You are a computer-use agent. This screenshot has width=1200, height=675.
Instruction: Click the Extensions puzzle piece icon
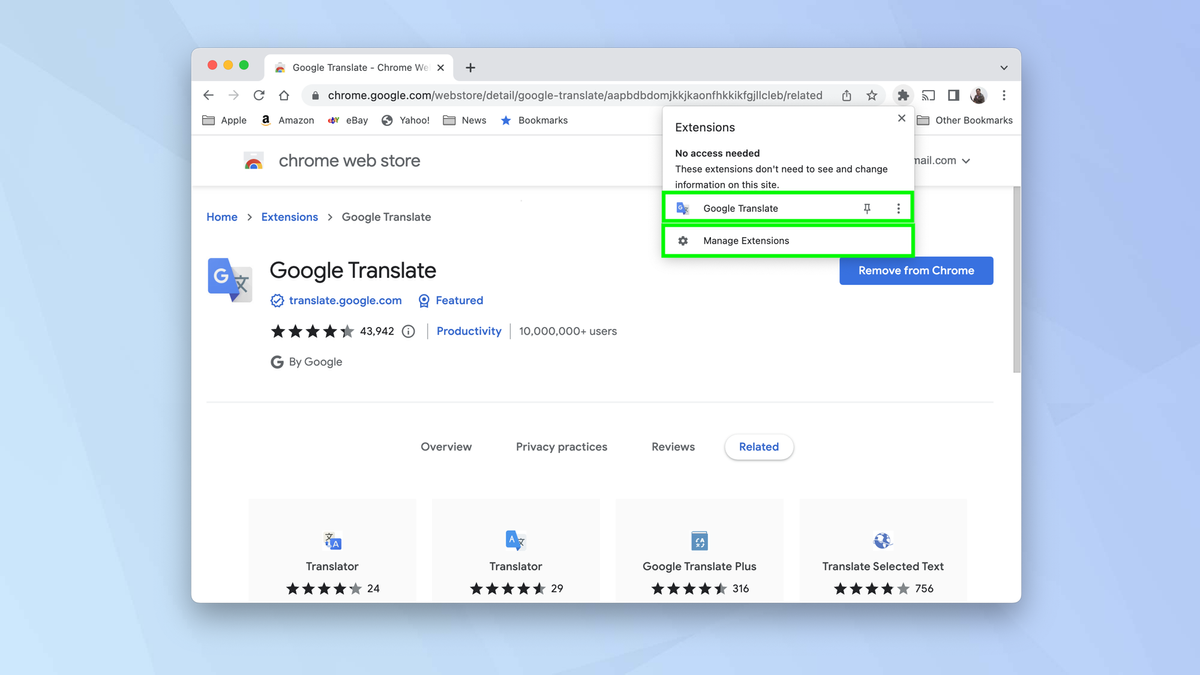point(902,95)
